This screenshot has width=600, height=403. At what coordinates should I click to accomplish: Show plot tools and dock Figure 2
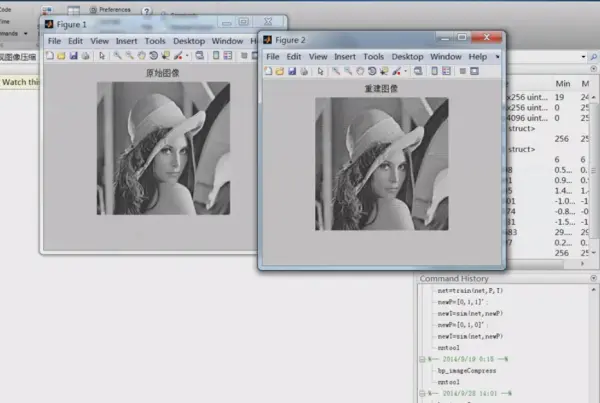(474, 71)
